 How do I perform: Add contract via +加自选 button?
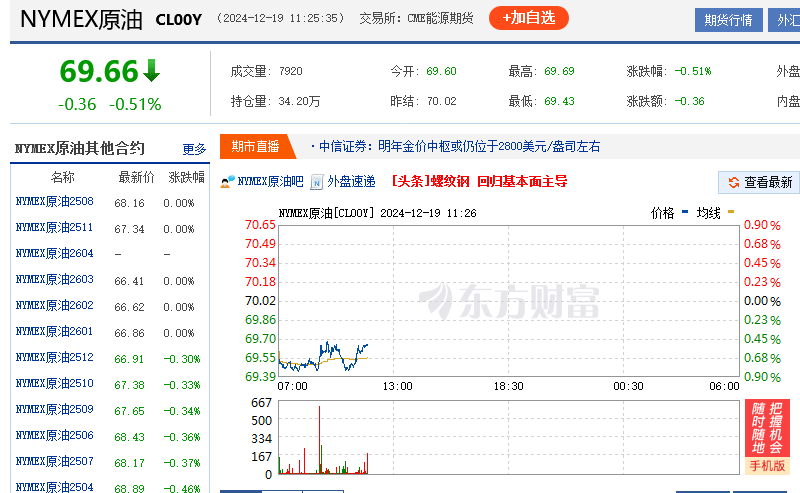[529, 18]
